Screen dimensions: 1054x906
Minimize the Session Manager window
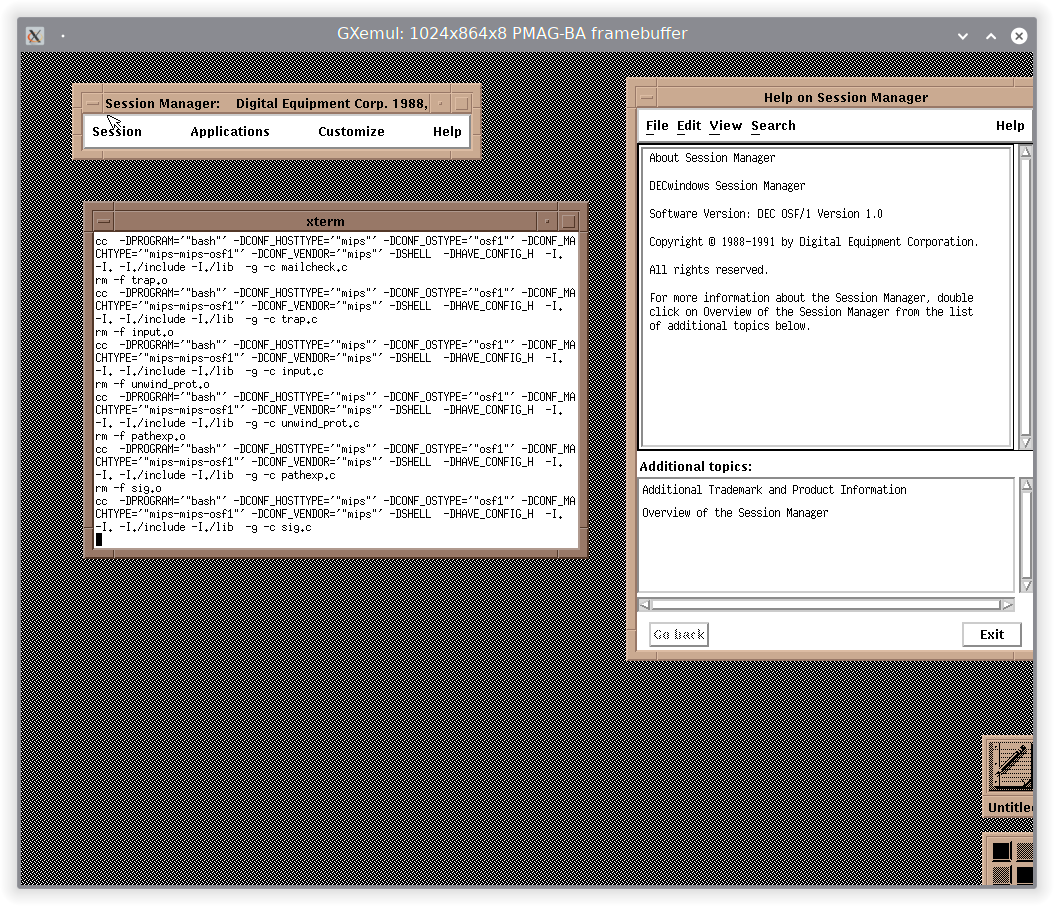coord(441,104)
